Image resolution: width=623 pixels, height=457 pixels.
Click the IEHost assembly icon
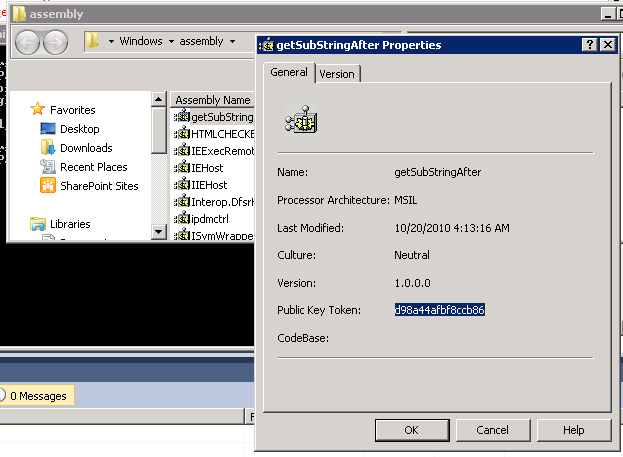pos(182,167)
